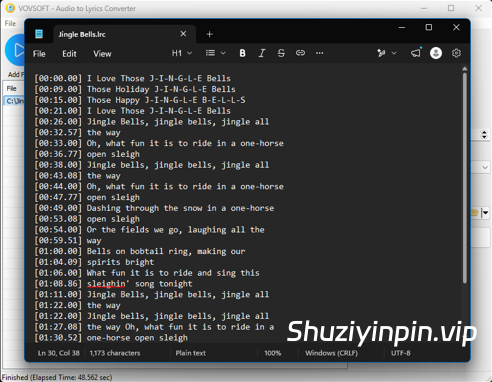Open the list style dropdown

(x=215, y=53)
